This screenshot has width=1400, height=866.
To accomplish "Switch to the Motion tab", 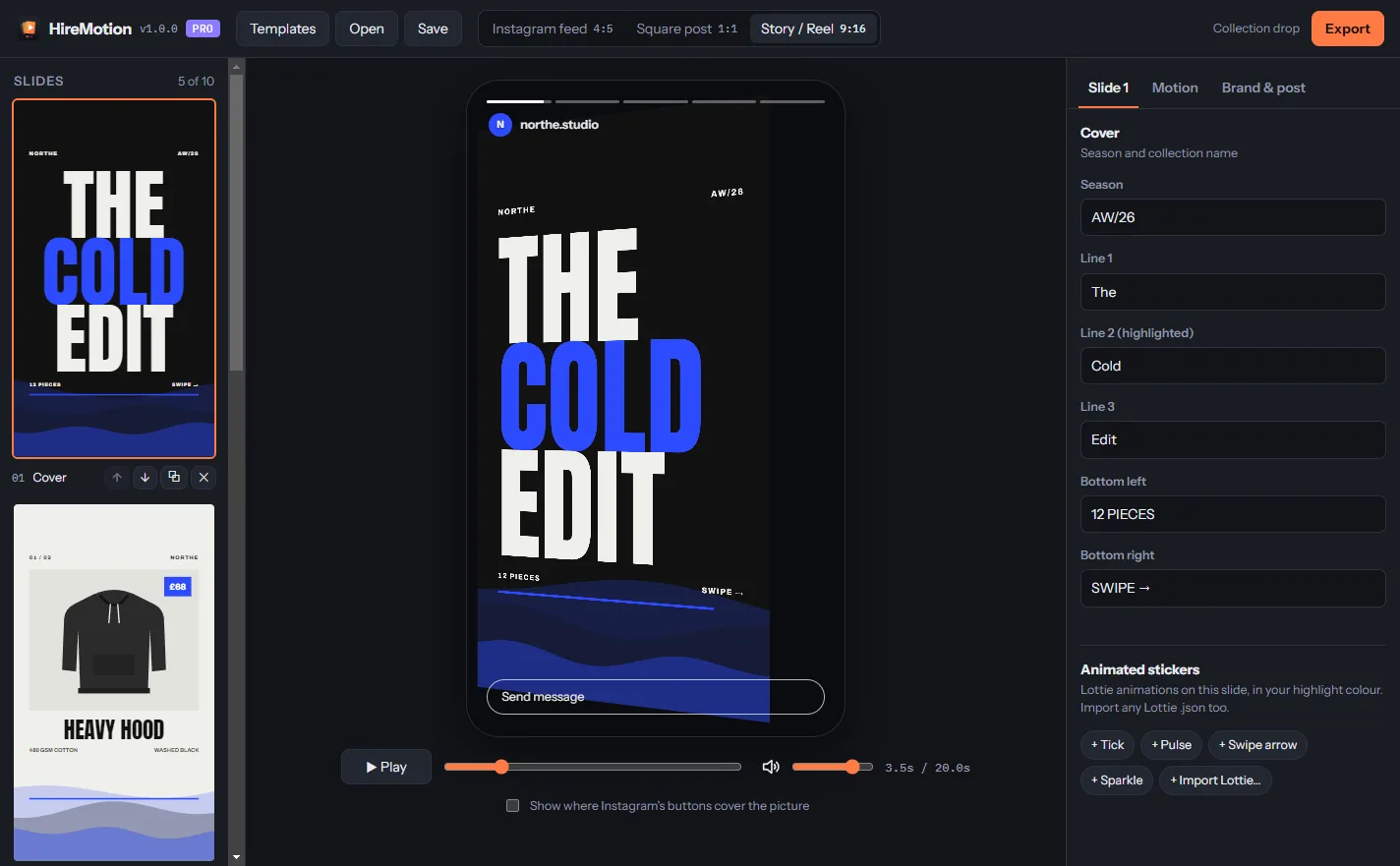I will (x=1175, y=87).
